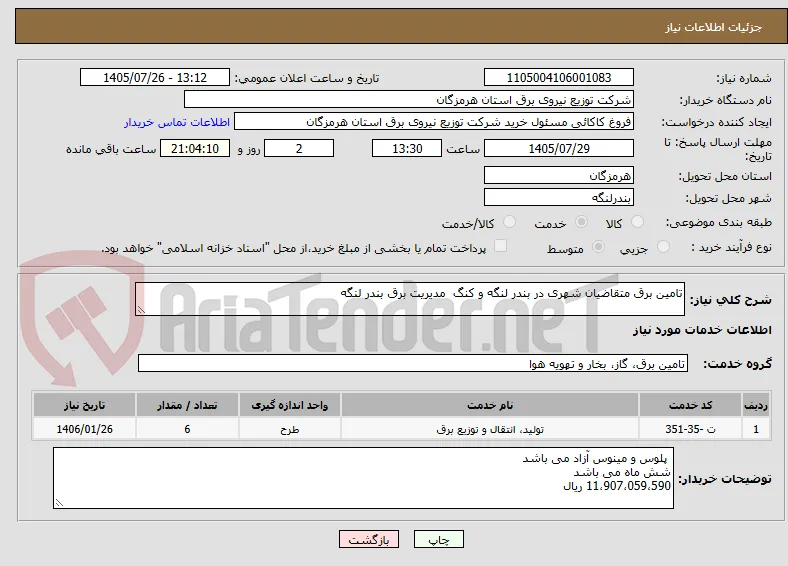This screenshot has height=566, width=788.
Task: Click the delivery city field بندرلنگه
Action: pos(559,197)
